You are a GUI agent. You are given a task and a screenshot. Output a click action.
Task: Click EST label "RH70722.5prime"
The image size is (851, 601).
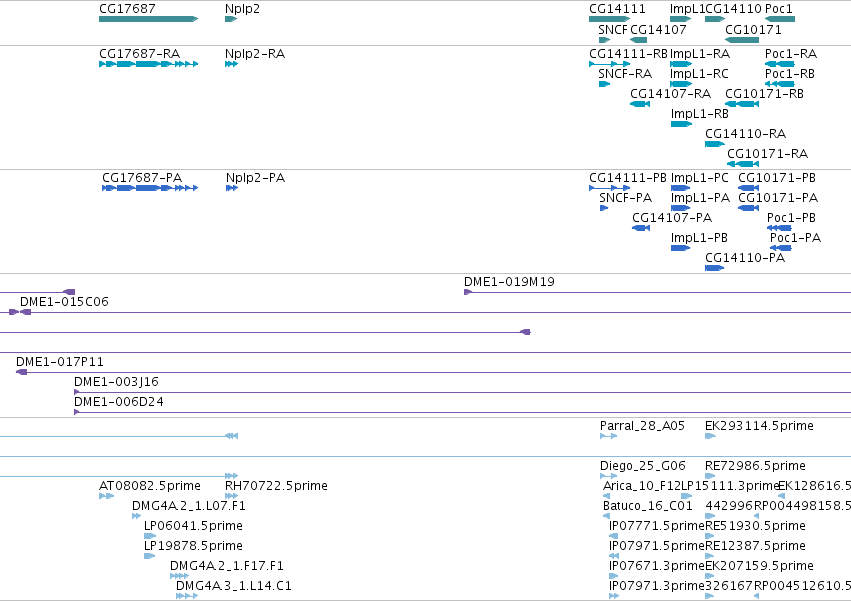(x=276, y=485)
